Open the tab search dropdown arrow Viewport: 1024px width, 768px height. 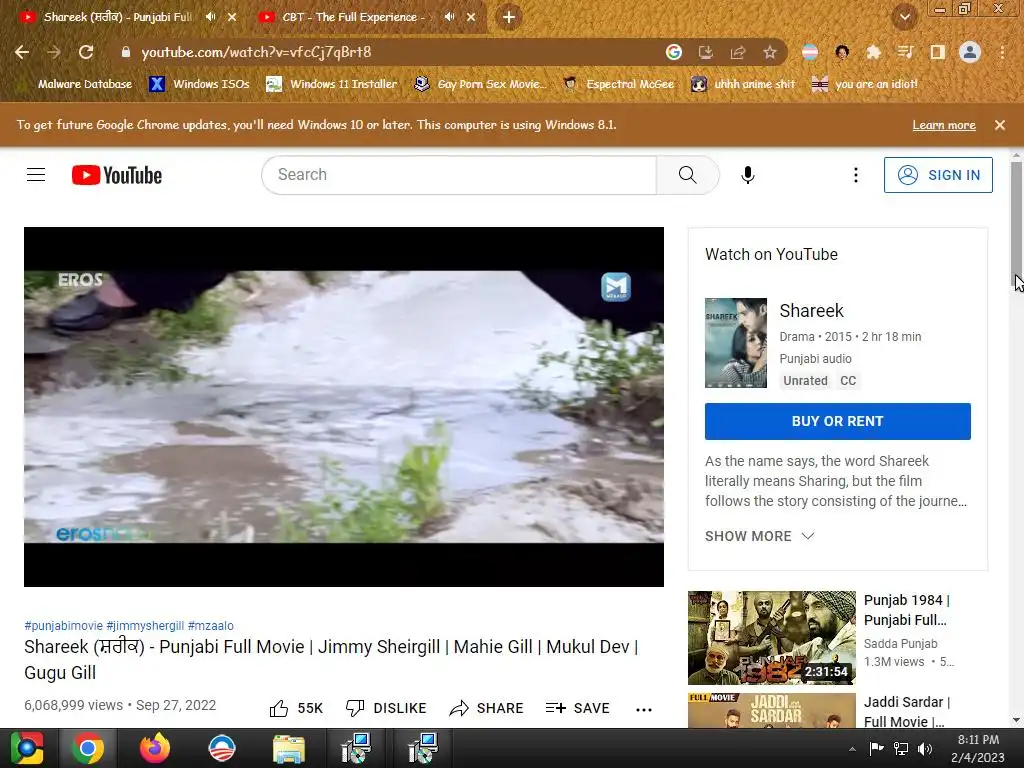(904, 17)
